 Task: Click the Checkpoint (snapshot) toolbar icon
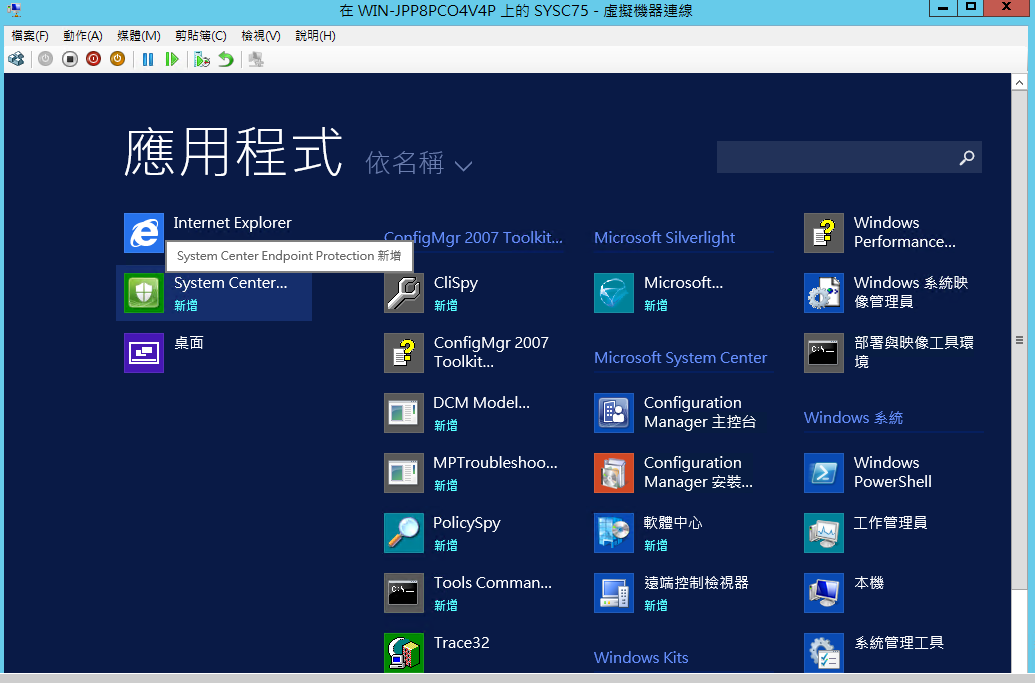pyautogui.click(x=202, y=59)
